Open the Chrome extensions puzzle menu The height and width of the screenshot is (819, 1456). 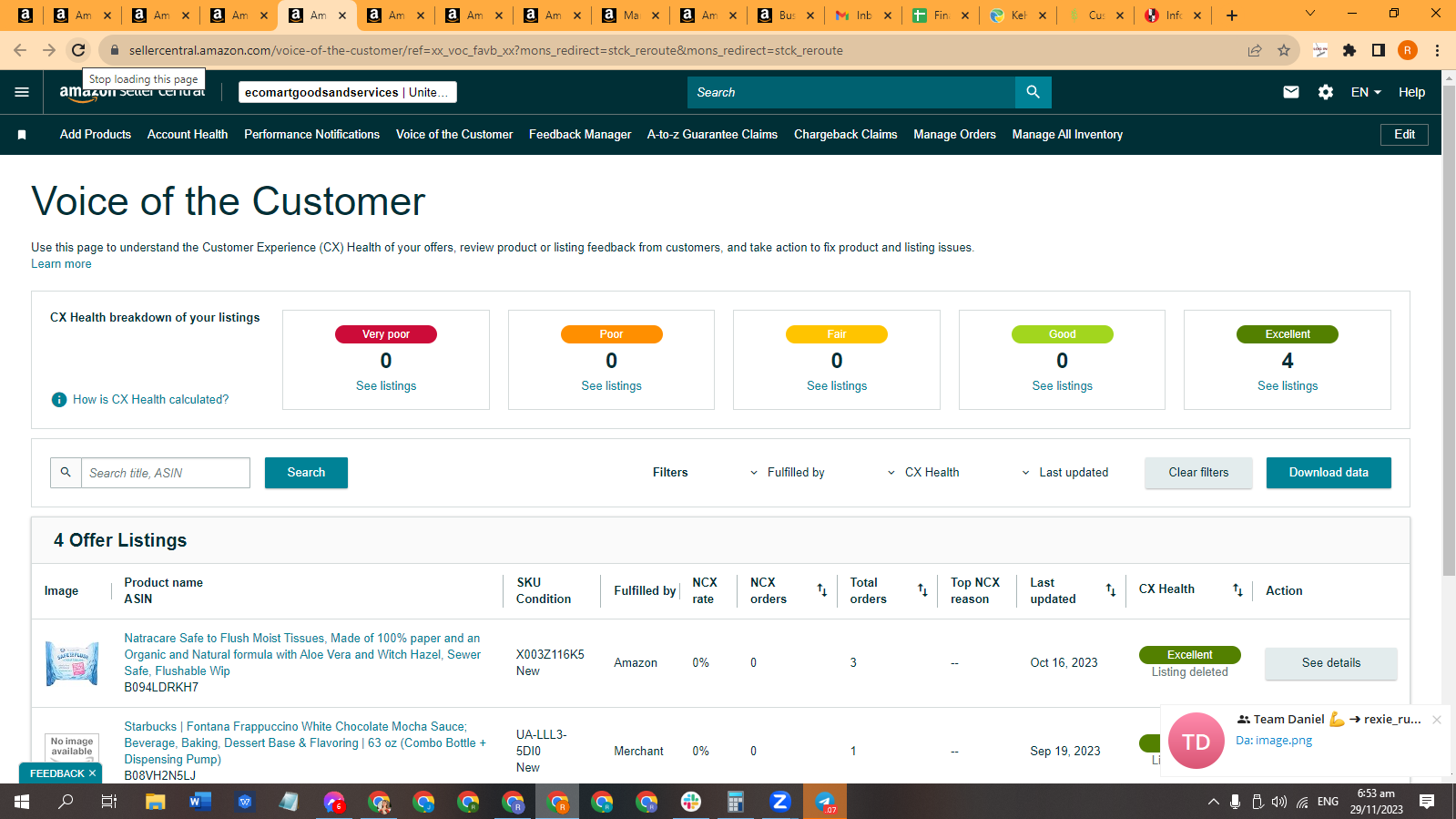tap(1349, 50)
